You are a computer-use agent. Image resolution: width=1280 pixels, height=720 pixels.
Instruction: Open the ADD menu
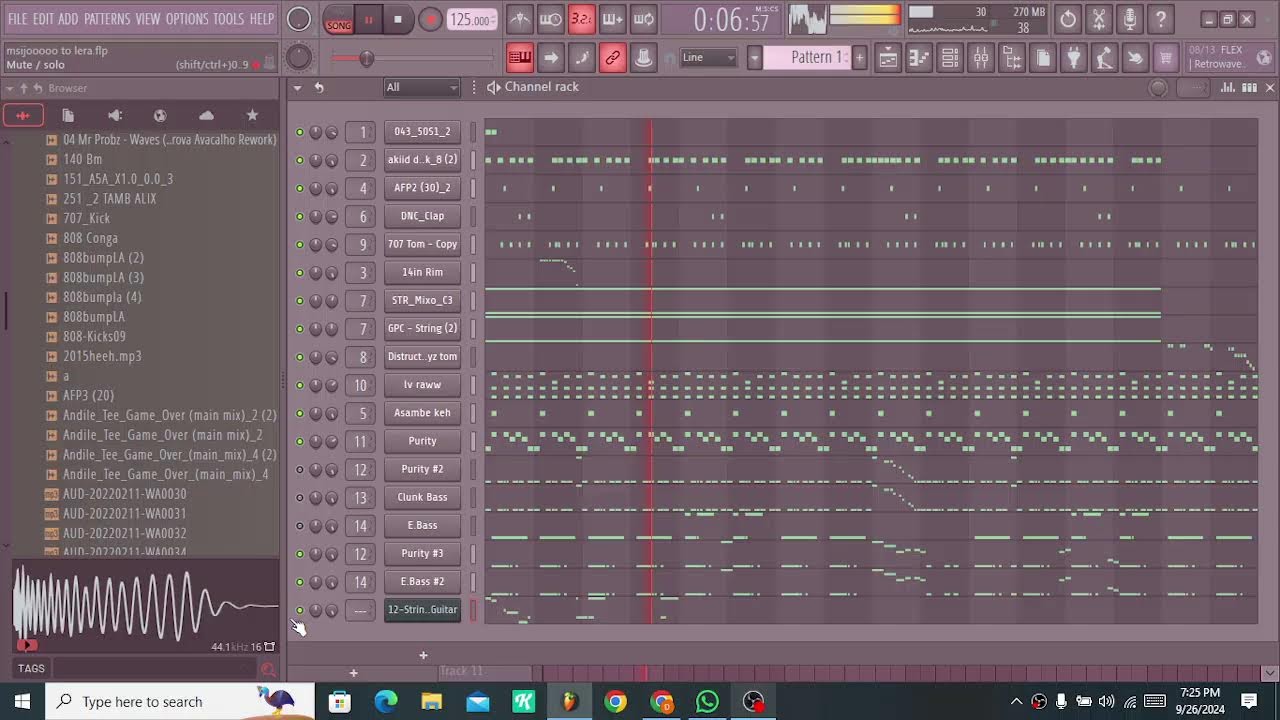coord(68,19)
